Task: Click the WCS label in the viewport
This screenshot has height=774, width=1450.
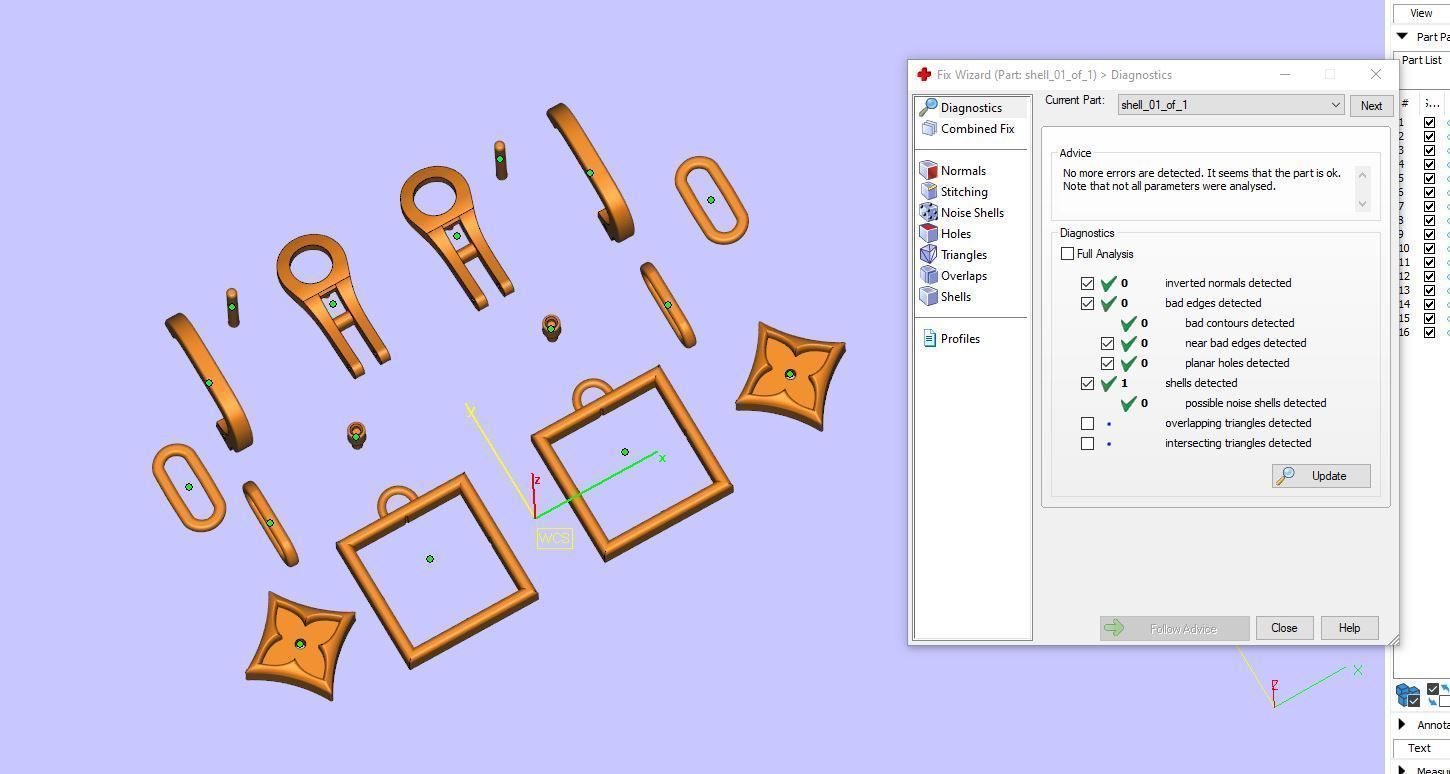Action: click(x=554, y=538)
